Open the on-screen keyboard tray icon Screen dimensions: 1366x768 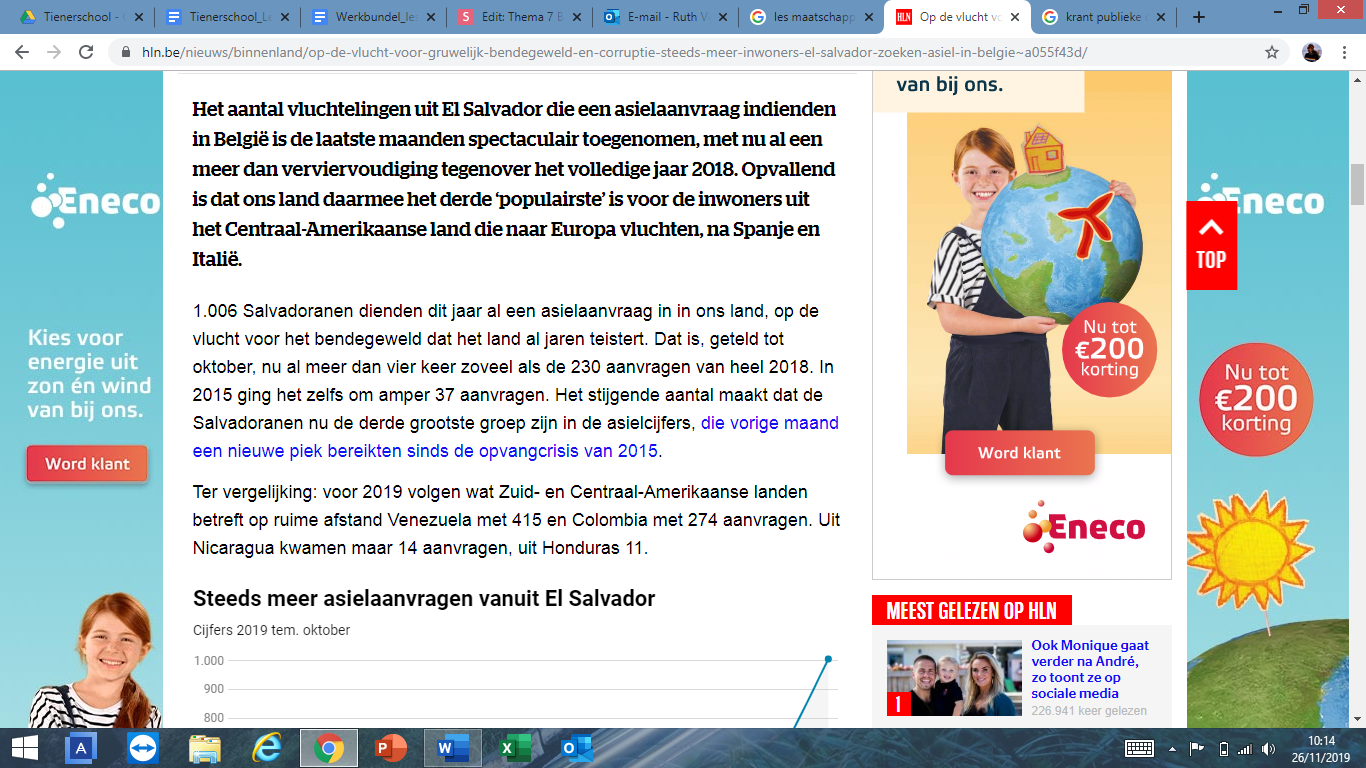(1140, 748)
